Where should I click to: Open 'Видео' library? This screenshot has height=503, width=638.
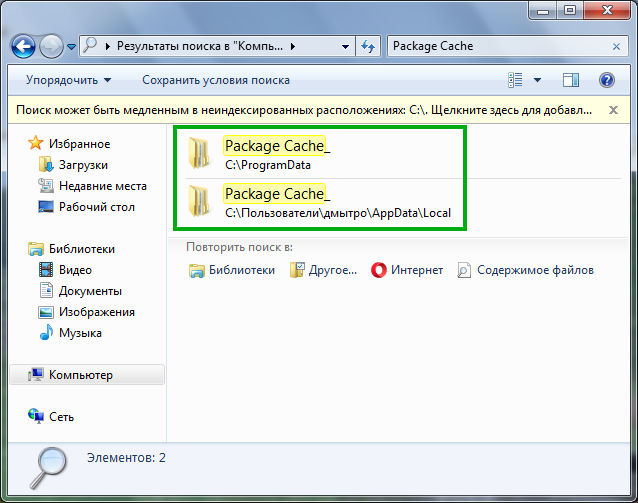click(75, 270)
